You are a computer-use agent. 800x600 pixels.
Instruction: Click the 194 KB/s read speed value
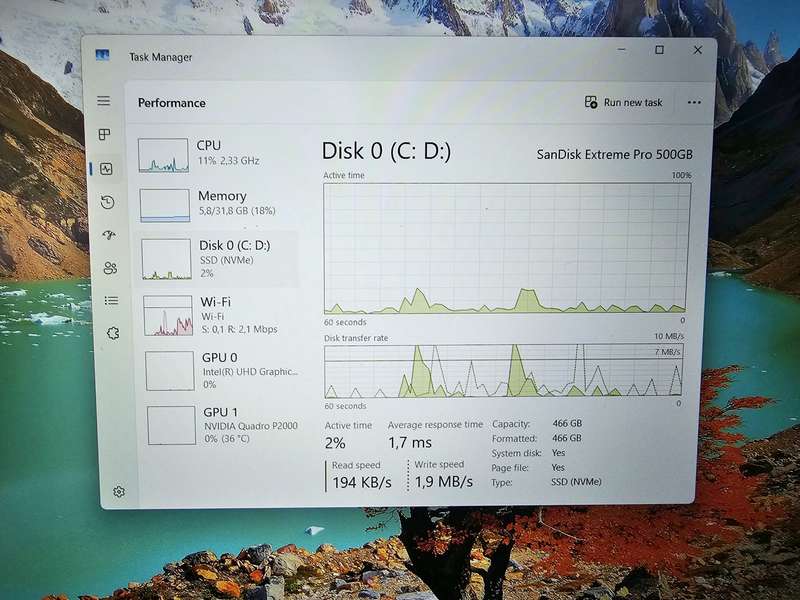pos(362,482)
